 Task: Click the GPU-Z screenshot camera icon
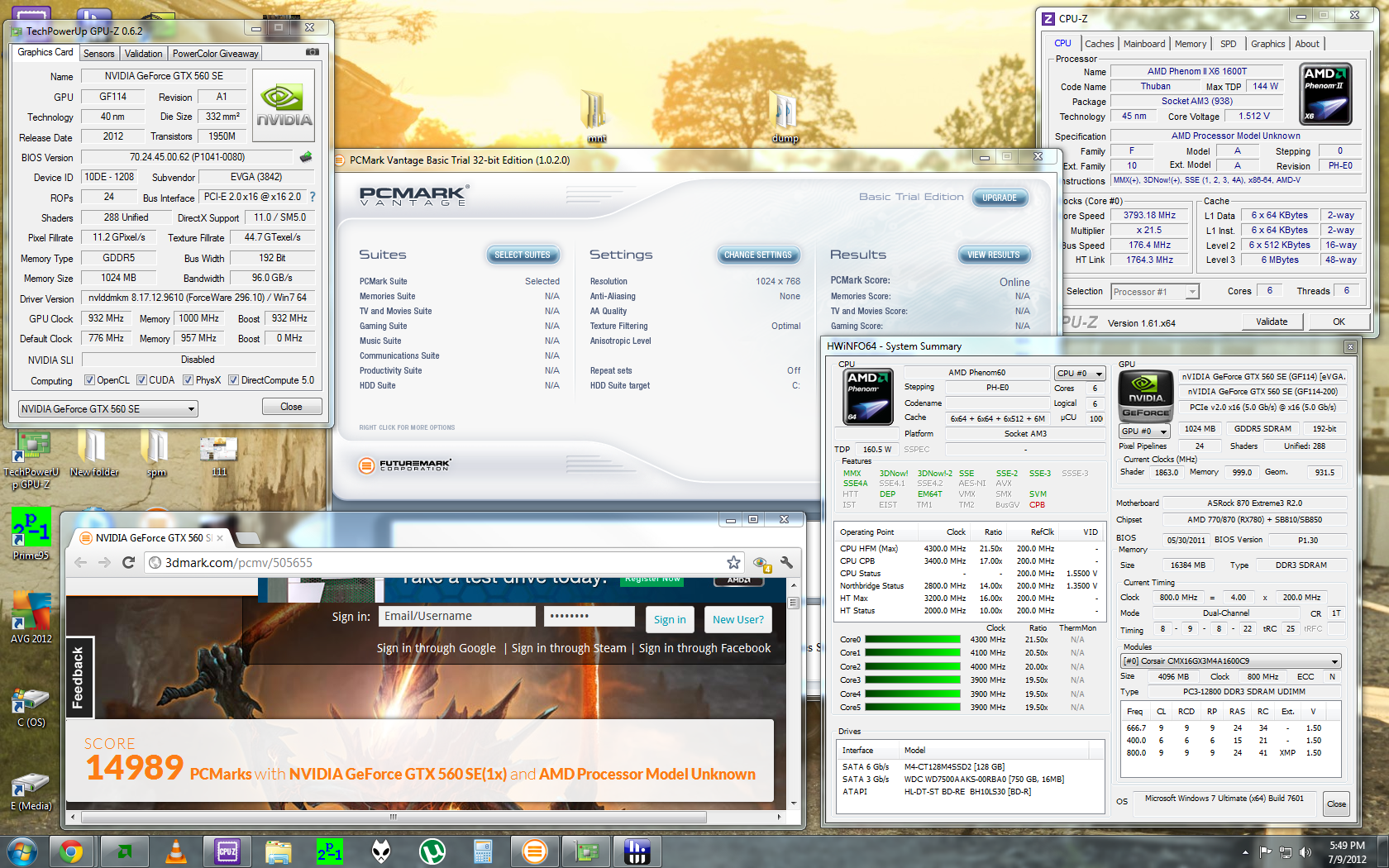coord(312,52)
